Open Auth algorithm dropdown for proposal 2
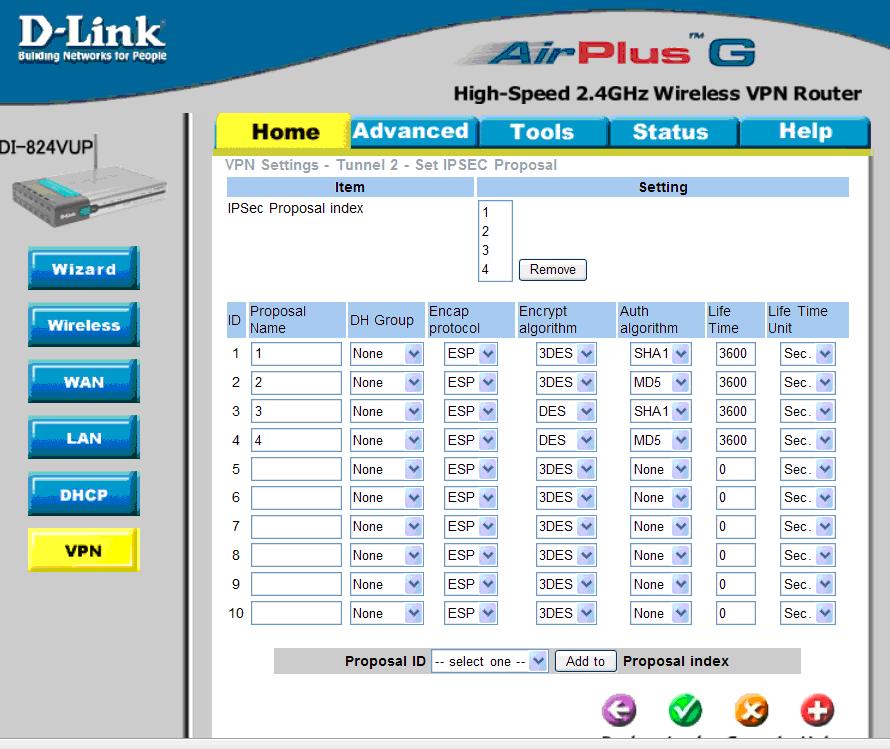Viewport: 890px width, 749px height. click(x=660, y=382)
